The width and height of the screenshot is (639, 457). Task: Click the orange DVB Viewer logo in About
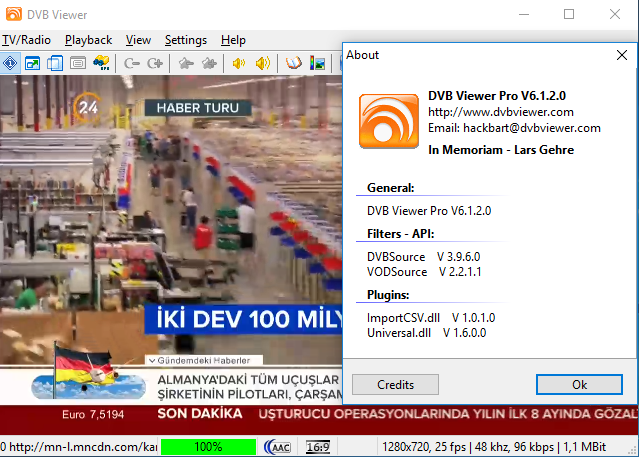pos(389,121)
